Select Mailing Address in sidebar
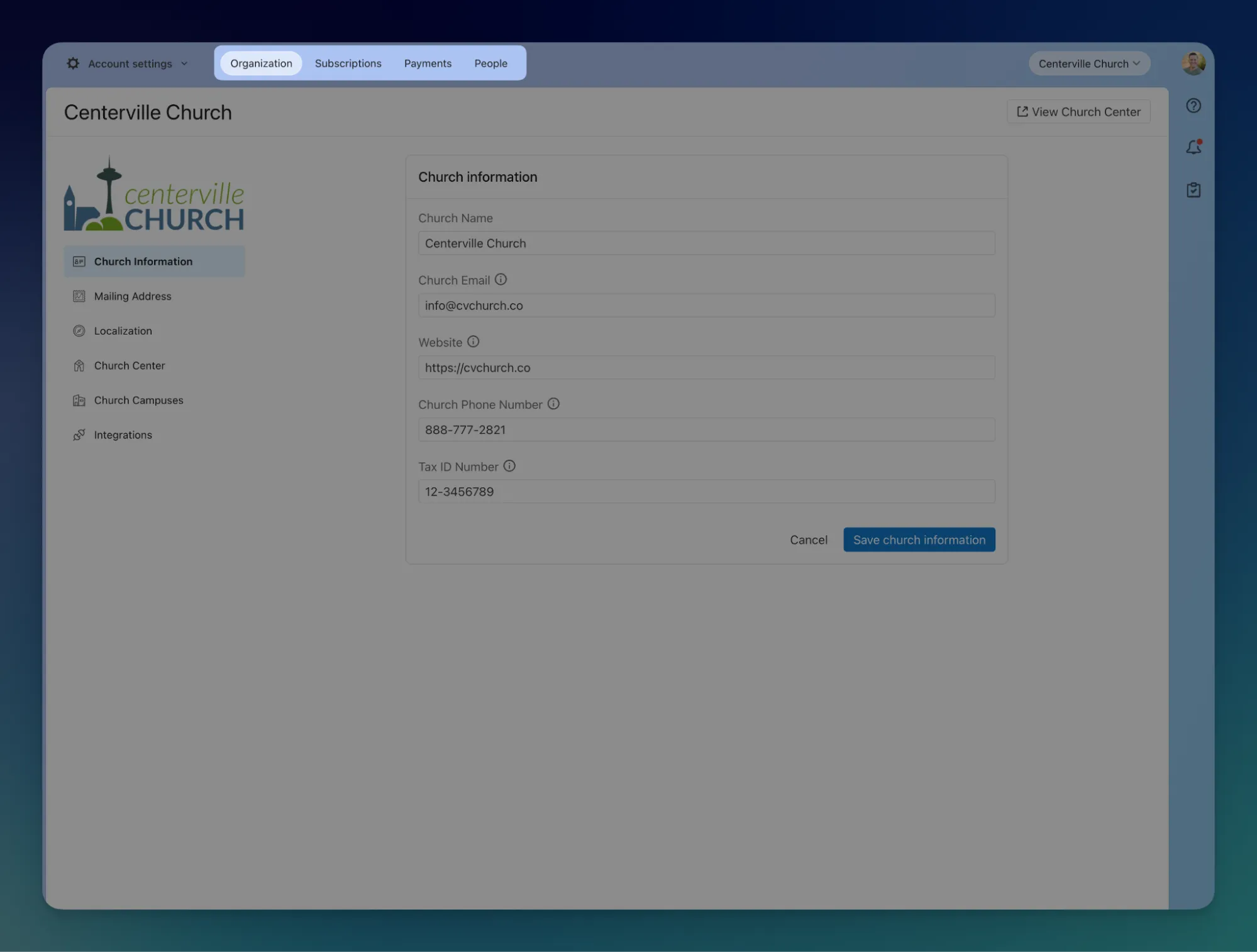 (x=132, y=296)
